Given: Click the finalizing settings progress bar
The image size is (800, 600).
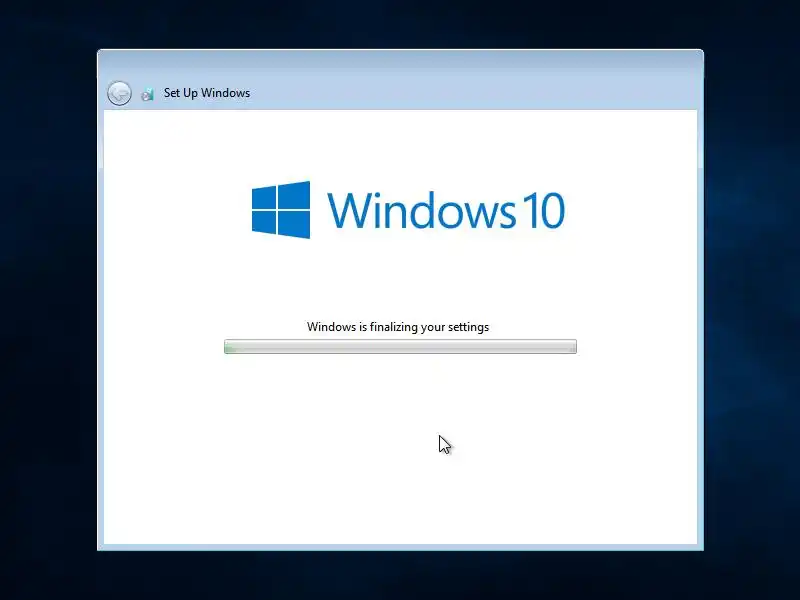Looking at the screenshot, I should tap(401, 346).
